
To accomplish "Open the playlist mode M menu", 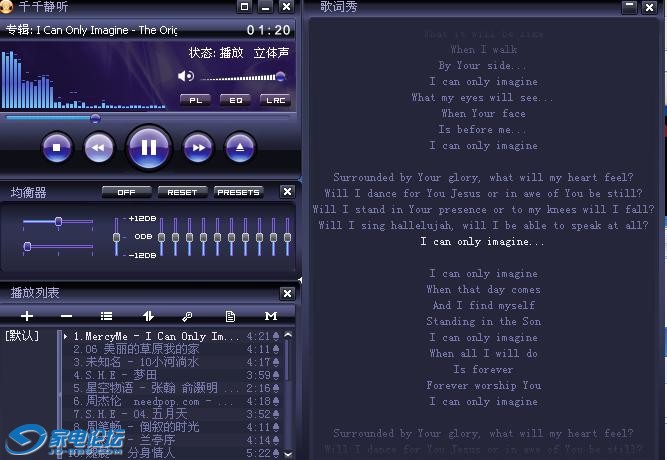I will [x=270, y=316].
